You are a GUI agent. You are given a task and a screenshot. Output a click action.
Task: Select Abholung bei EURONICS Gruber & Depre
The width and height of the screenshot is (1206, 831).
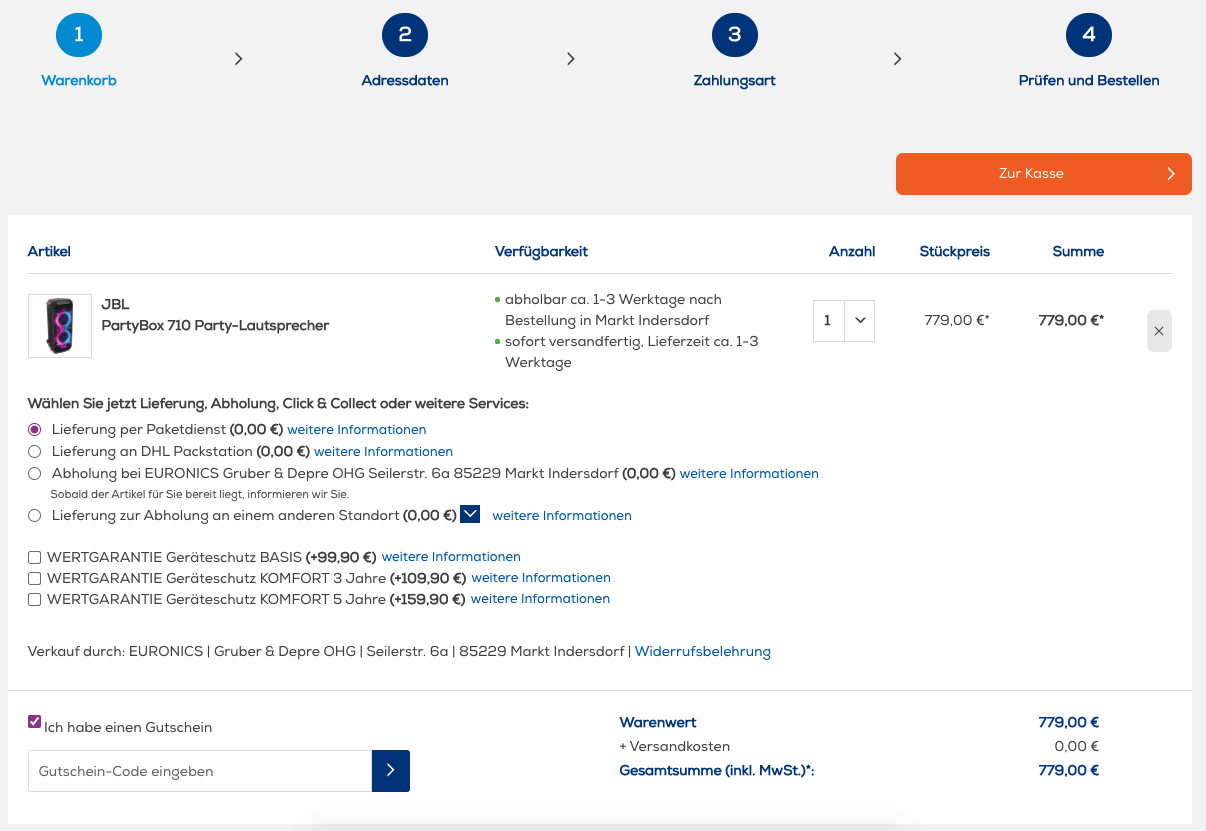point(35,474)
